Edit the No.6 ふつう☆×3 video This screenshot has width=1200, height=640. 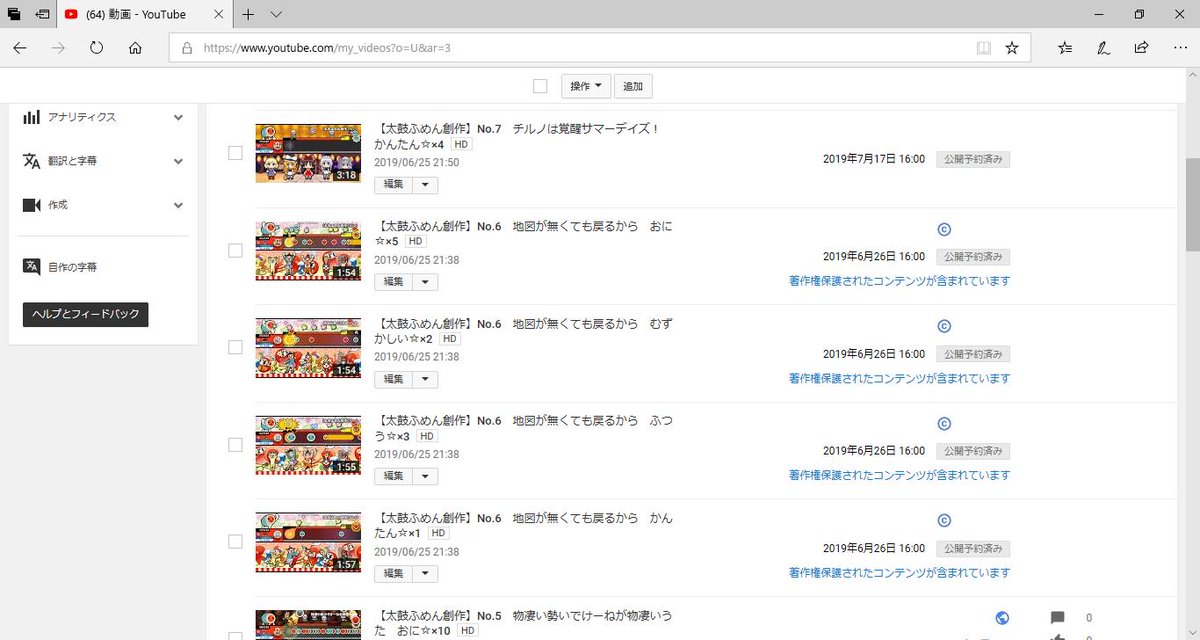pyautogui.click(x=393, y=476)
